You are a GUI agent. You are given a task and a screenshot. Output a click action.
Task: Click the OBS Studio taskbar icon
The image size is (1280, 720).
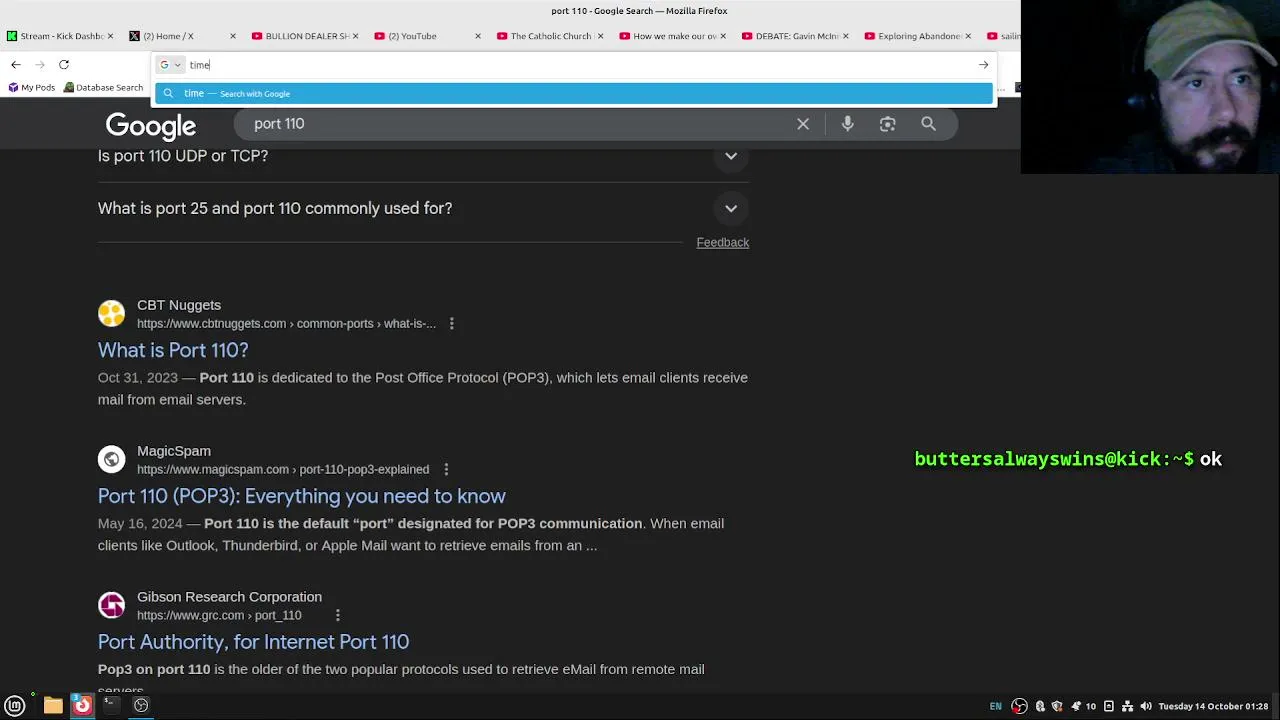pyautogui.click(x=141, y=705)
